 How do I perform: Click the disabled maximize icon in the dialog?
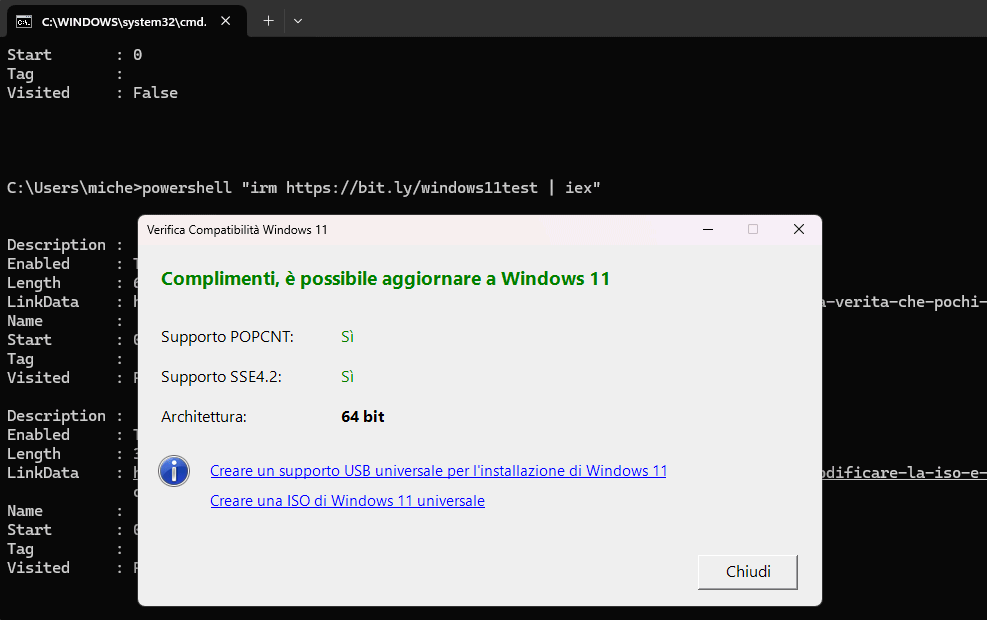click(x=753, y=229)
